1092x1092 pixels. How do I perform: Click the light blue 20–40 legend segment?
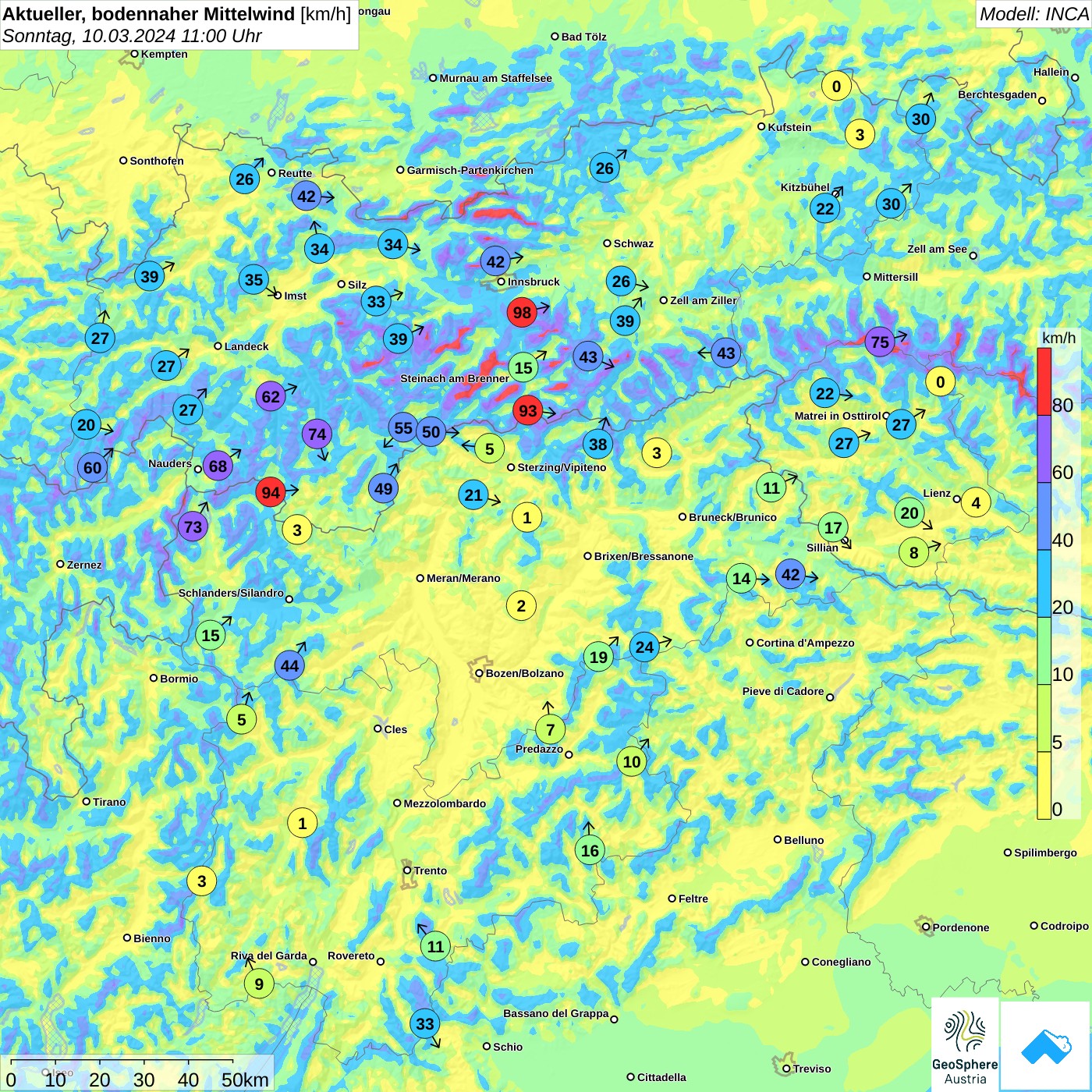(x=1044, y=583)
